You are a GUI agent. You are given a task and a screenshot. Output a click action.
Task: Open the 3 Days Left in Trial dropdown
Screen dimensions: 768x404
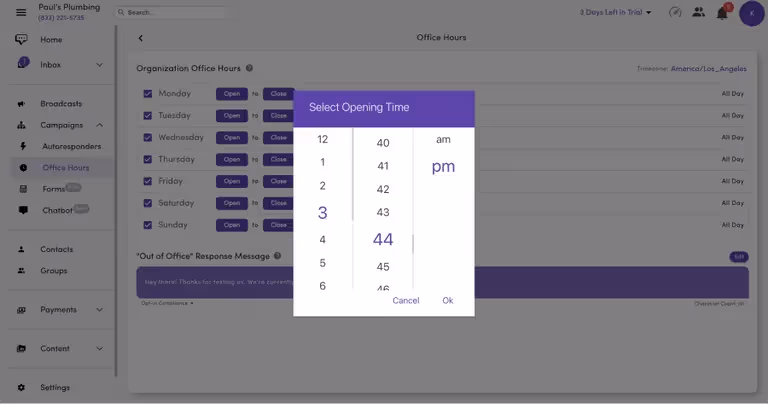click(x=615, y=13)
